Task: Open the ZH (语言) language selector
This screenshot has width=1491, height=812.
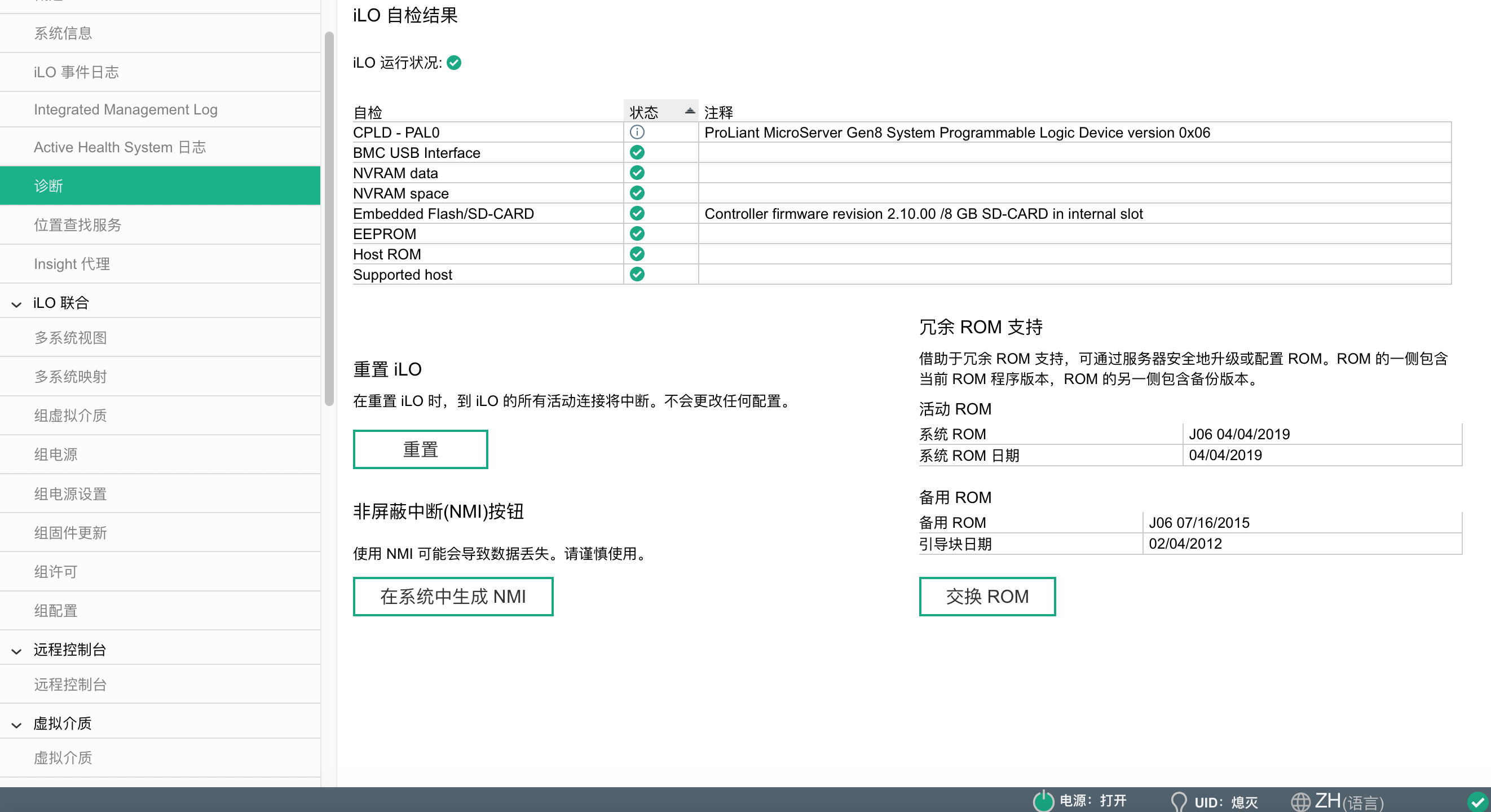Action: [1349, 802]
